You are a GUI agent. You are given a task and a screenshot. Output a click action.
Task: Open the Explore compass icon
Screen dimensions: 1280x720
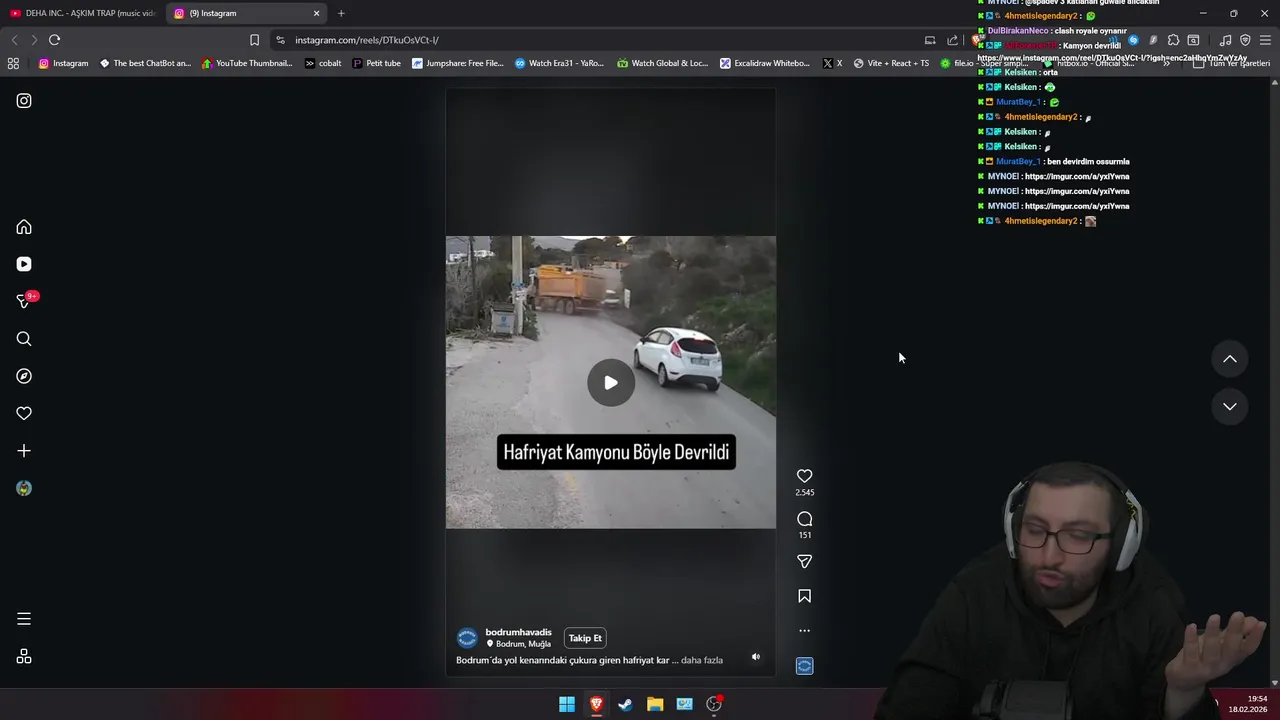[24, 376]
